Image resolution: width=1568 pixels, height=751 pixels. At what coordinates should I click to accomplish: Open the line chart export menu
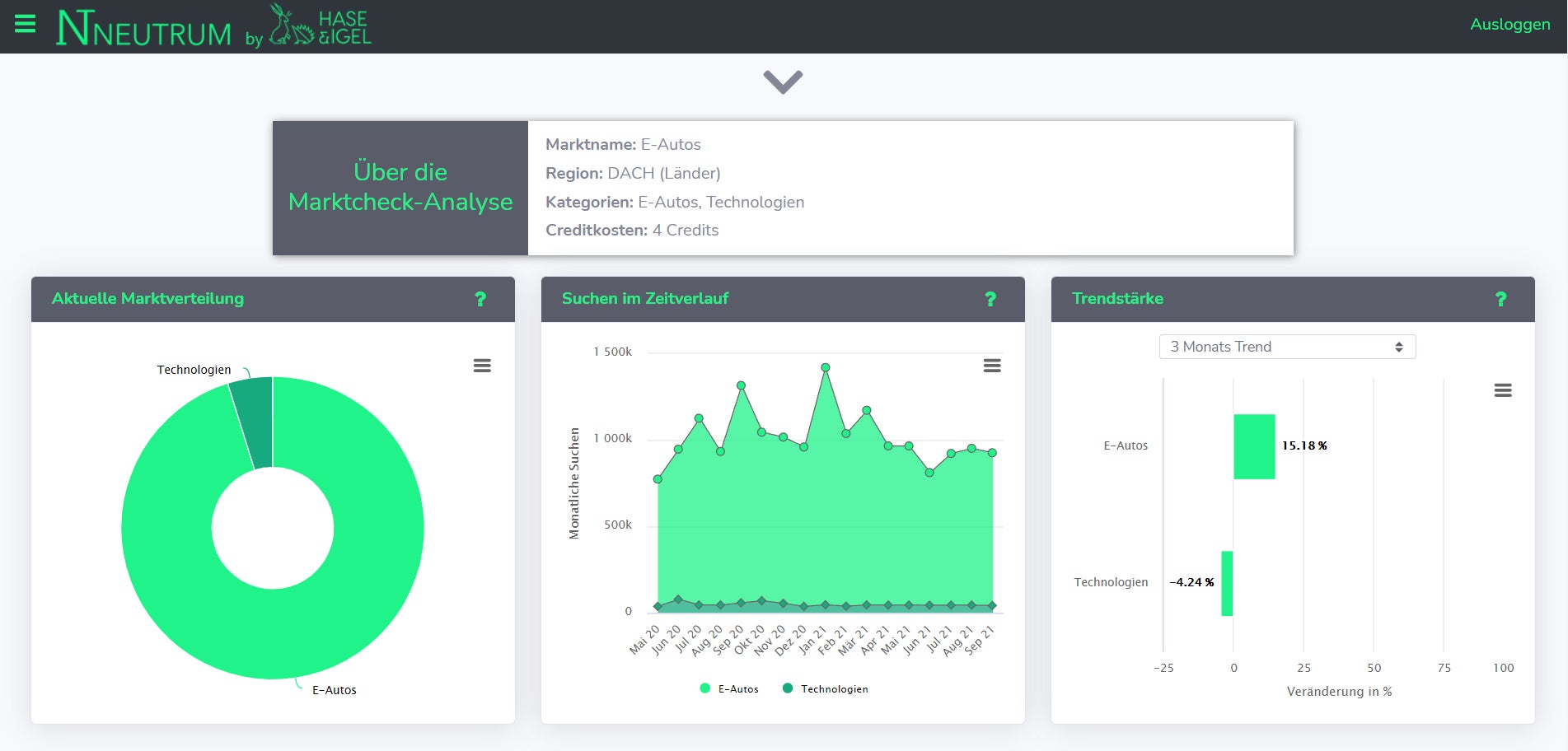click(992, 366)
